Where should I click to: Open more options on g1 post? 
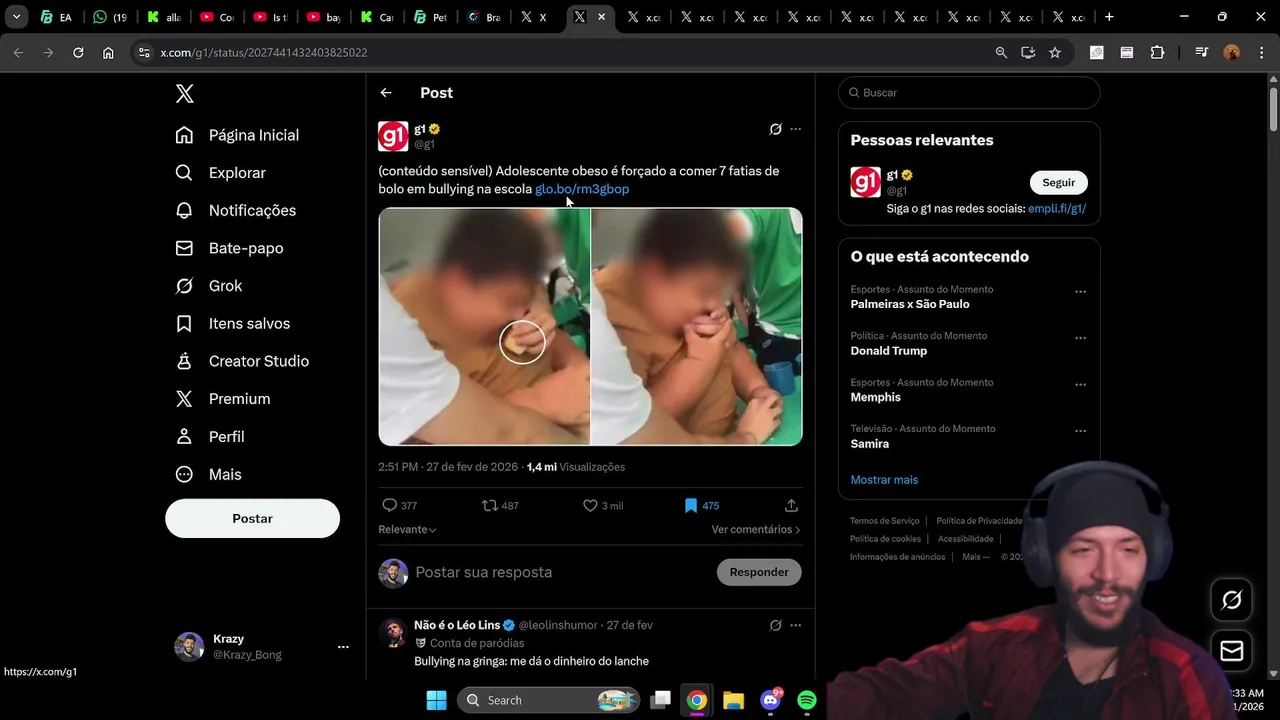tap(796, 129)
